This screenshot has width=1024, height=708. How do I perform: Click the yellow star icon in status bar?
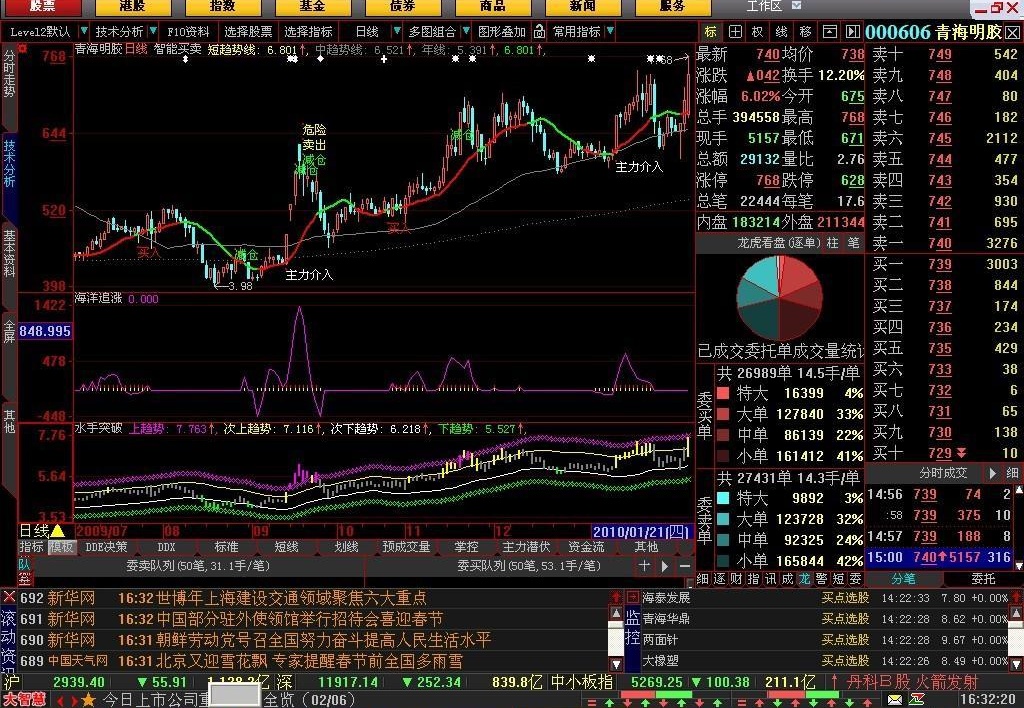88,701
